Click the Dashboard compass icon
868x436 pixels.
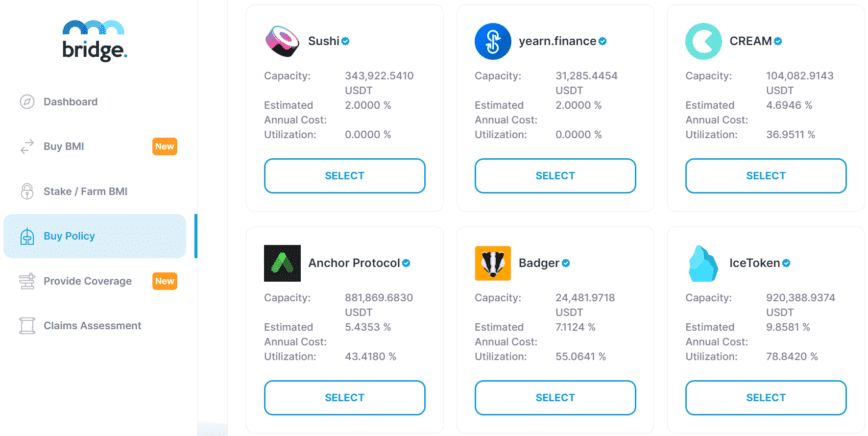[x=27, y=102]
